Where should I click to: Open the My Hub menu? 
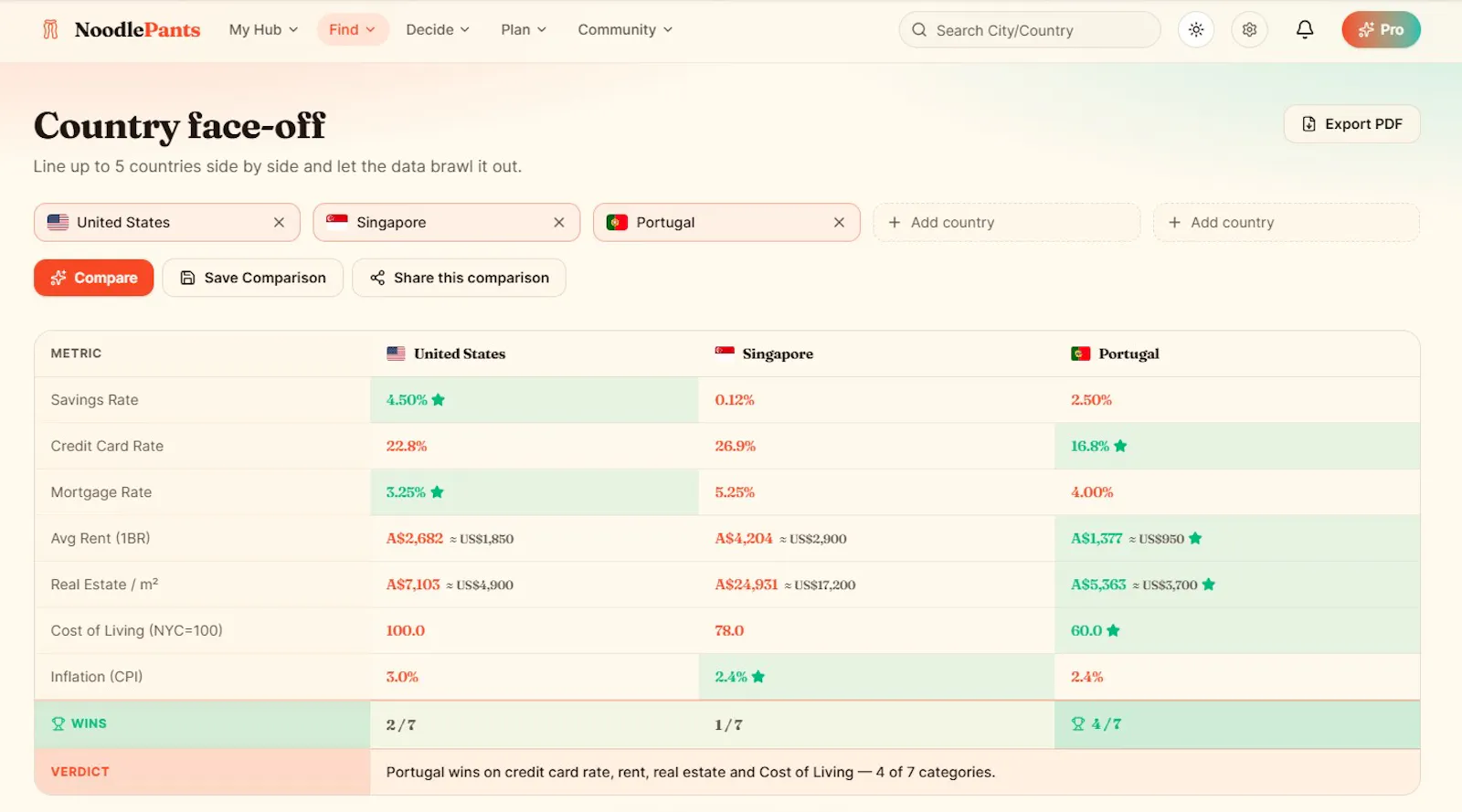263,30
